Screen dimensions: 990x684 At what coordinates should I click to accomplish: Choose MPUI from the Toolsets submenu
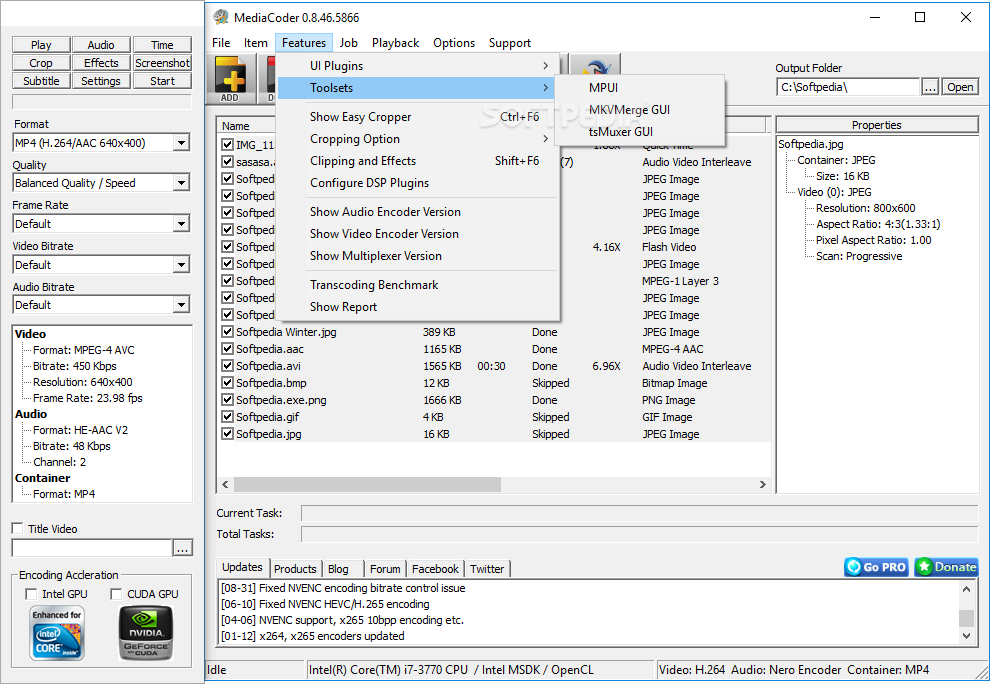[640, 88]
